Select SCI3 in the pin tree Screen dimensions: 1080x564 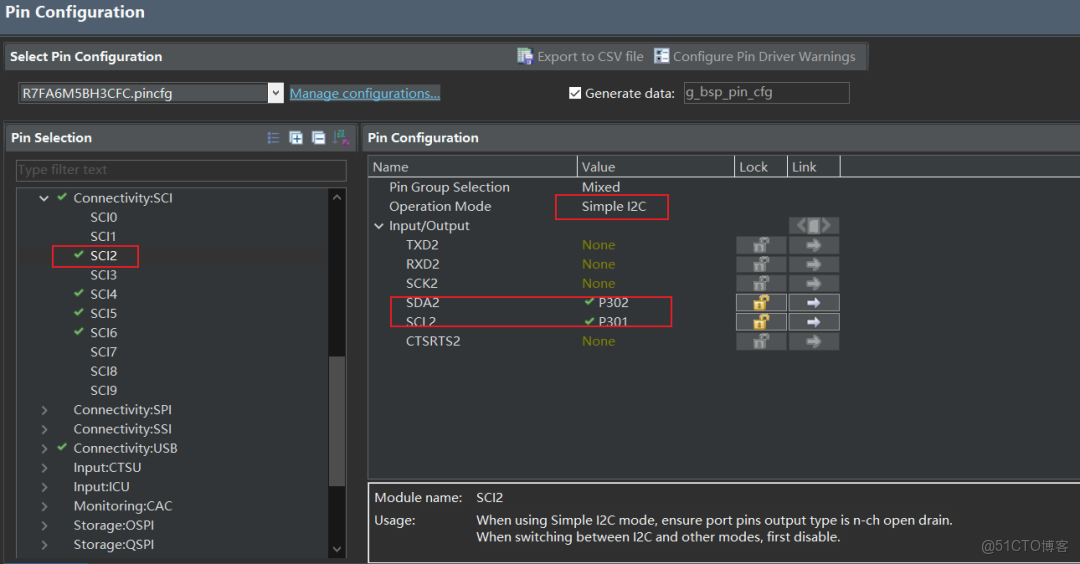pyautogui.click(x=103, y=275)
